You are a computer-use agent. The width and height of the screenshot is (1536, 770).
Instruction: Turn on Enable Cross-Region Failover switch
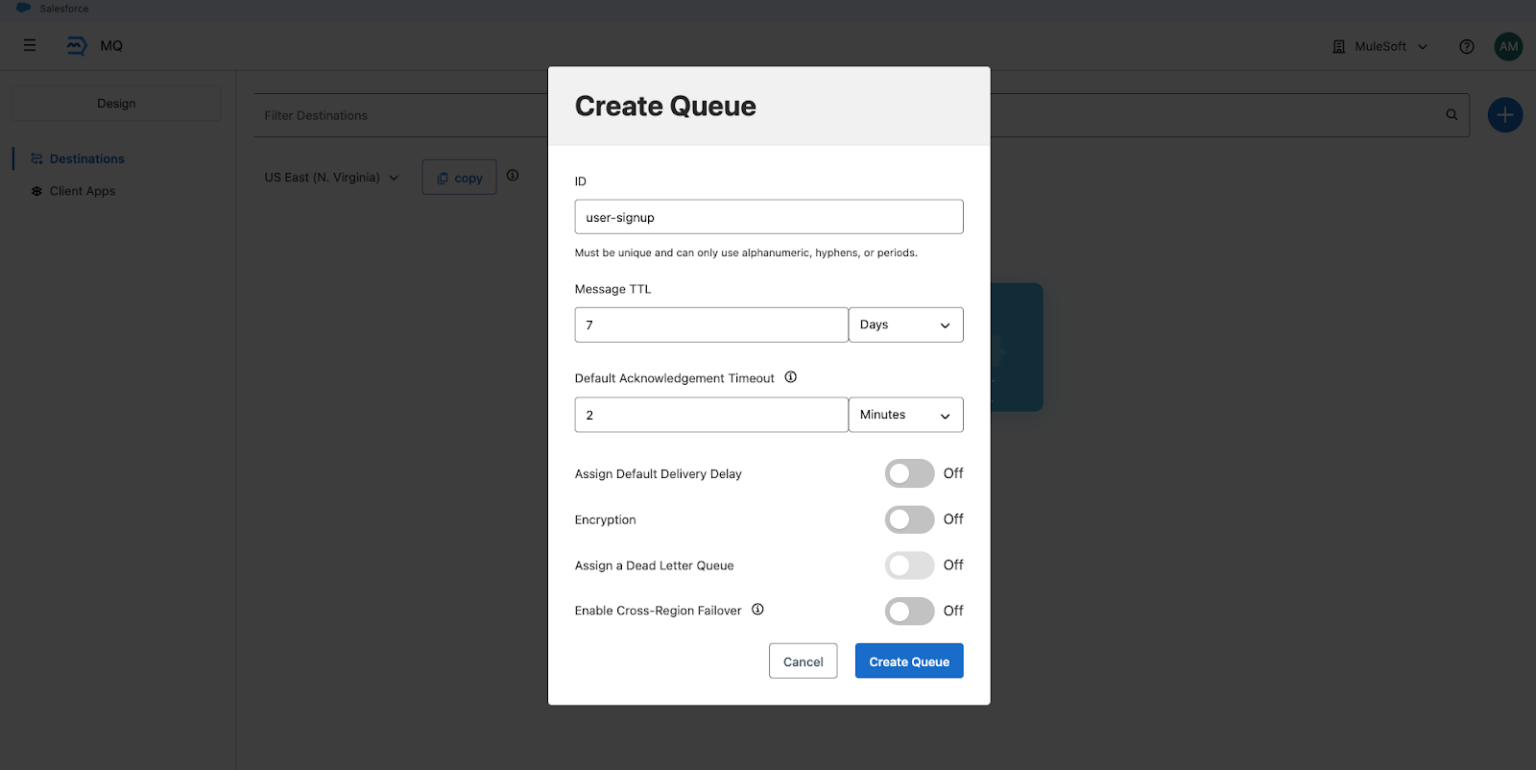tap(909, 610)
